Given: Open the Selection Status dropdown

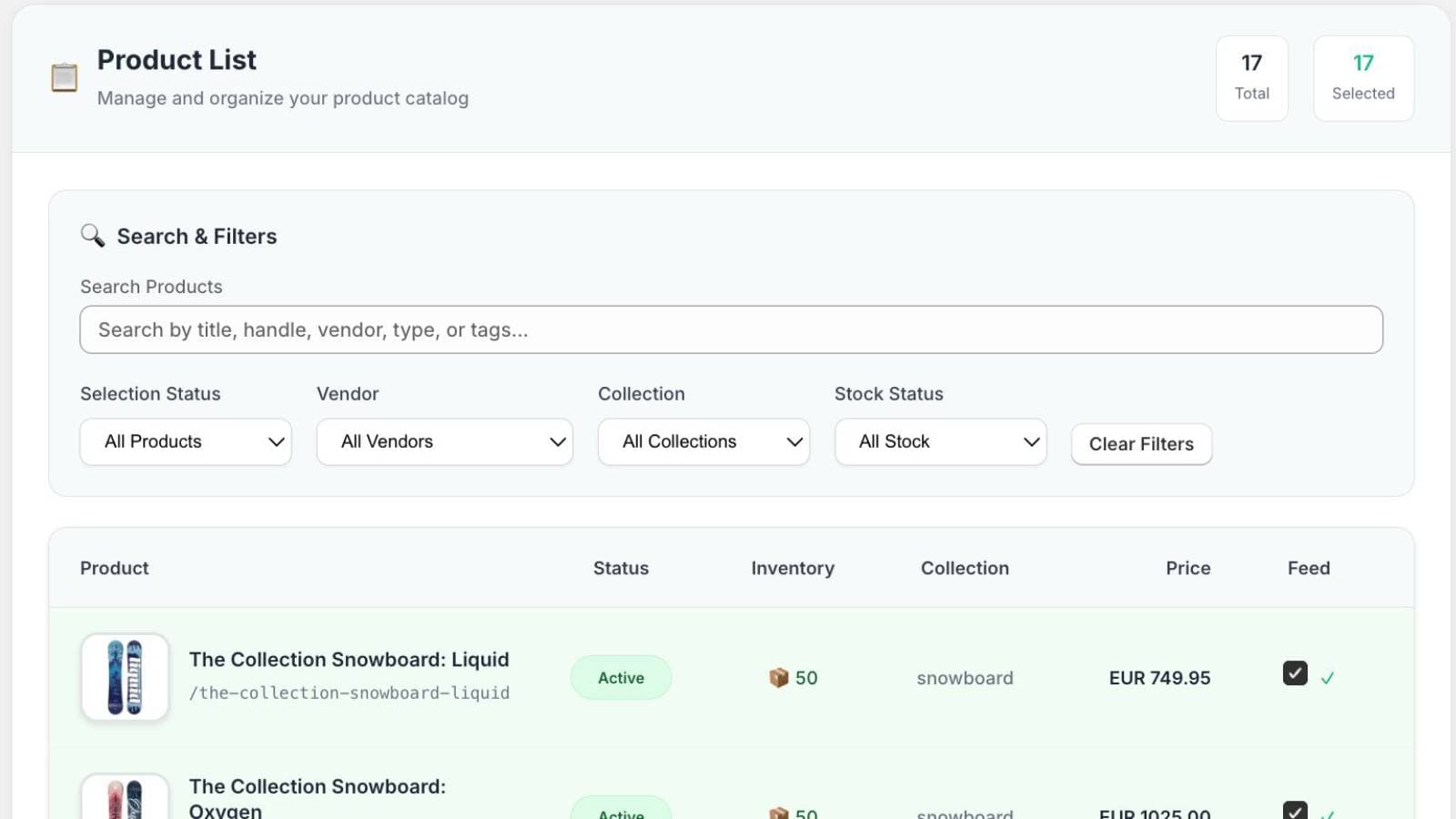Looking at the screenshot, I should (186, 441).
